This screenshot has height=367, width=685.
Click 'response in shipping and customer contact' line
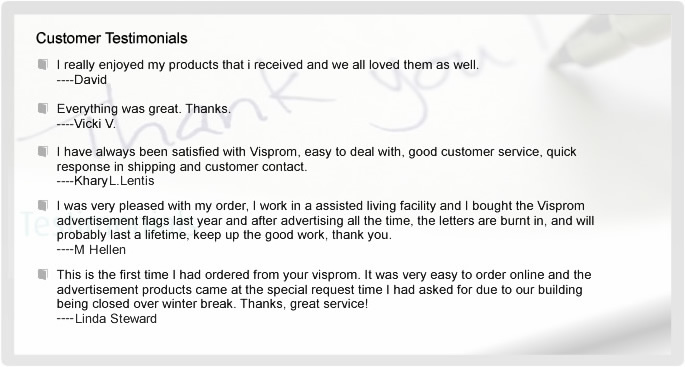pos(182,166)
